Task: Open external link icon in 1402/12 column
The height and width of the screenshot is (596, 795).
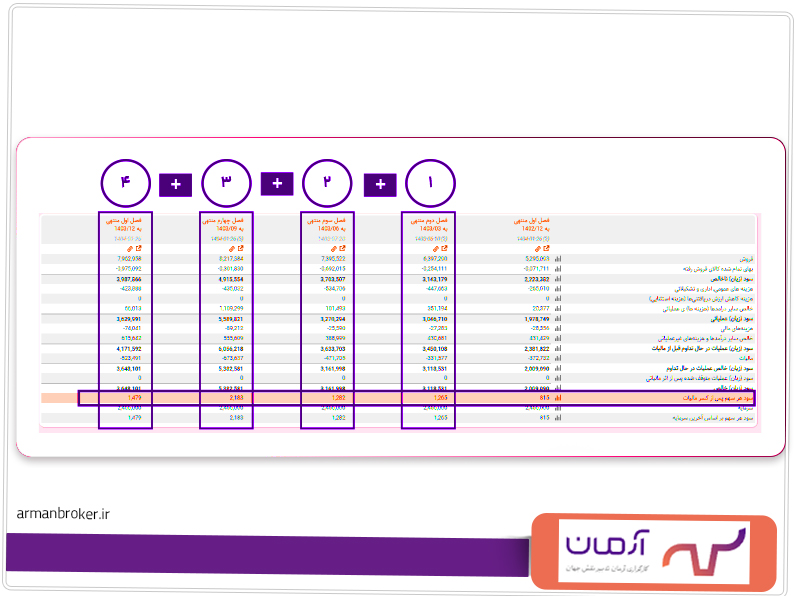Action: click(x=544, y=248)
